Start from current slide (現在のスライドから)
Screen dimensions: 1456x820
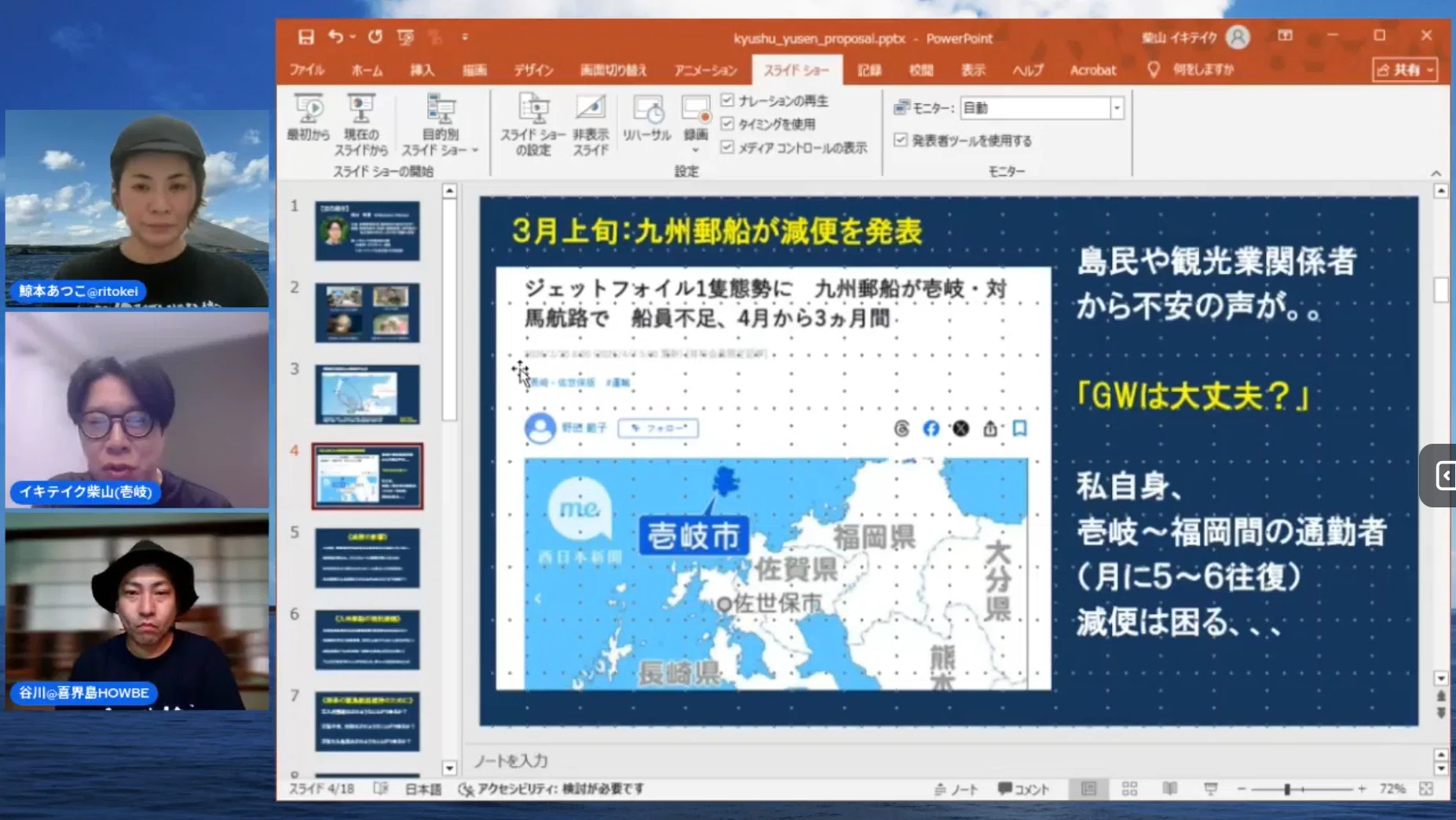(361, 124)
